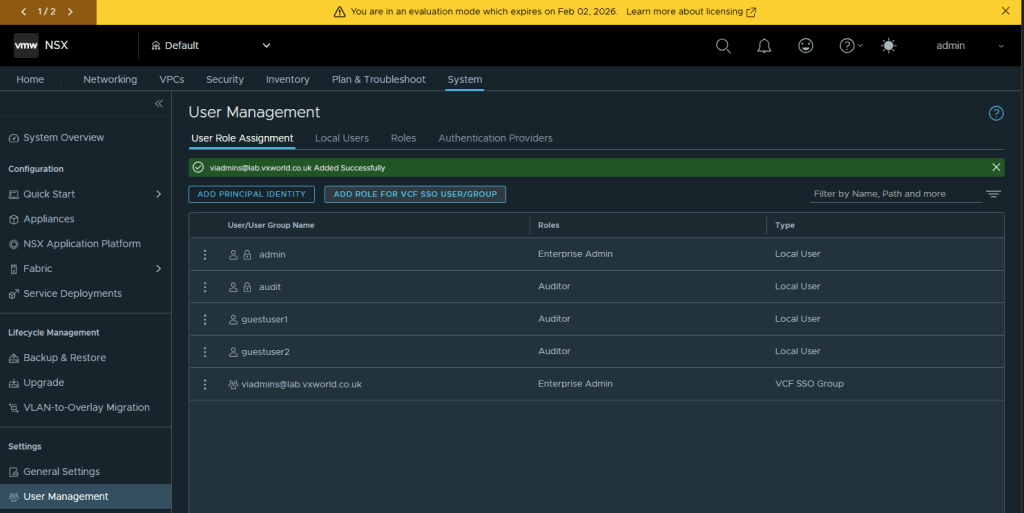The image size is (1024, 513).
Task: Switch to the Local Users tab
Action: coord(341,138)
